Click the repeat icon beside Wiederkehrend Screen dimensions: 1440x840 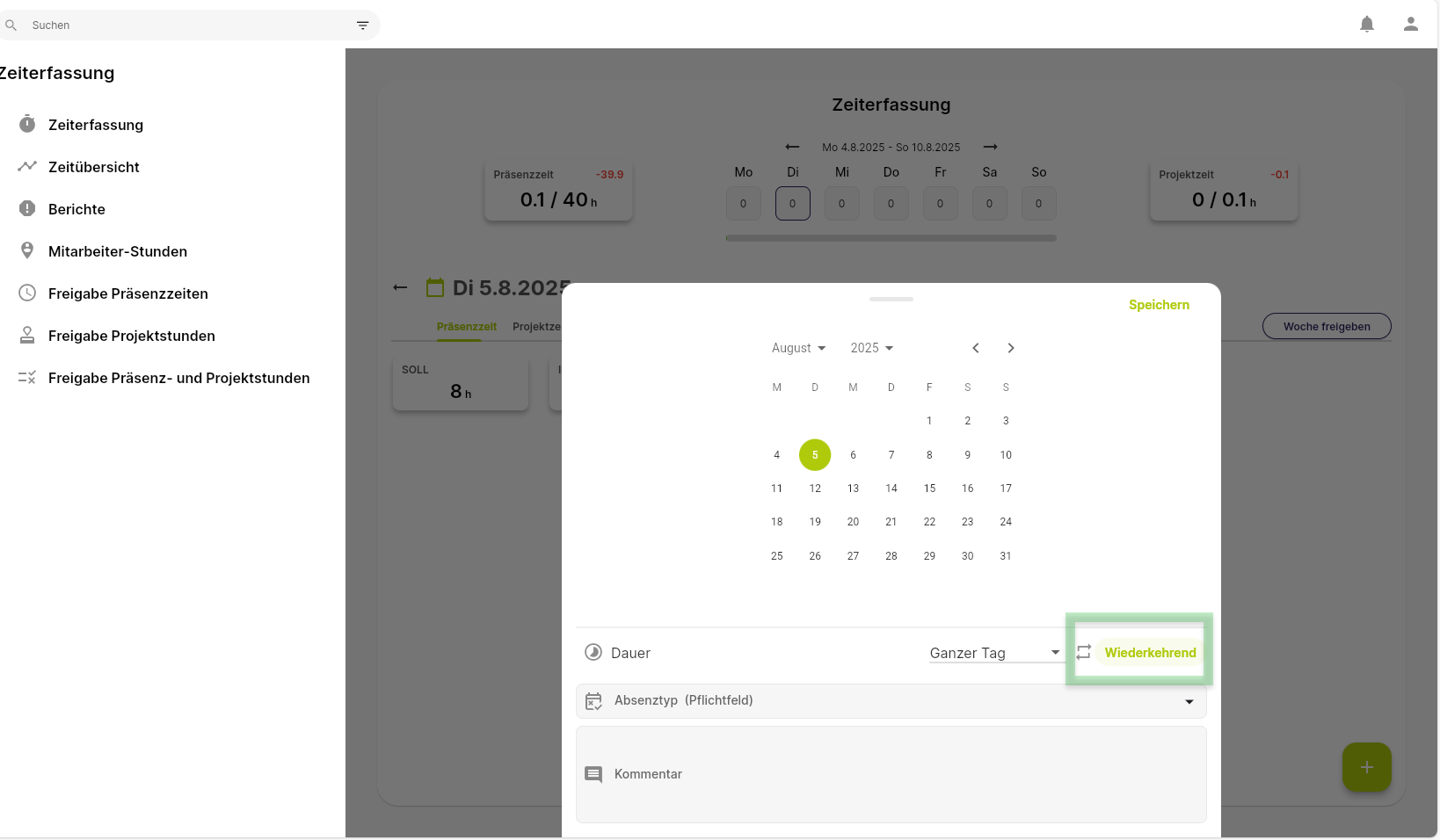pos(1083,652)
